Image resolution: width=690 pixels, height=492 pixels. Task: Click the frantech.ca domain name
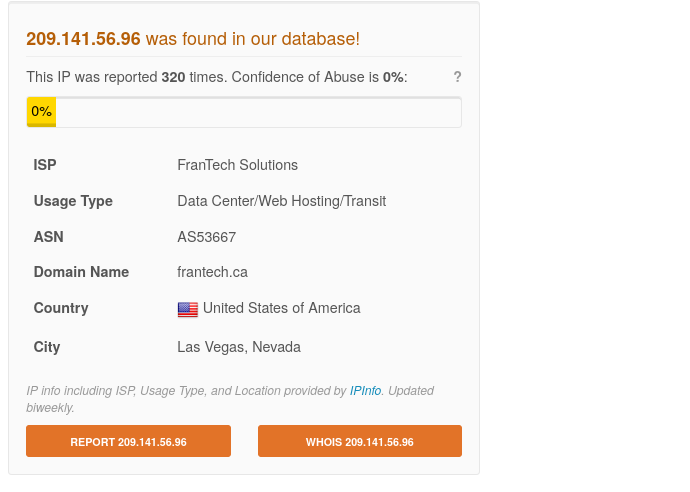point(213,272)
